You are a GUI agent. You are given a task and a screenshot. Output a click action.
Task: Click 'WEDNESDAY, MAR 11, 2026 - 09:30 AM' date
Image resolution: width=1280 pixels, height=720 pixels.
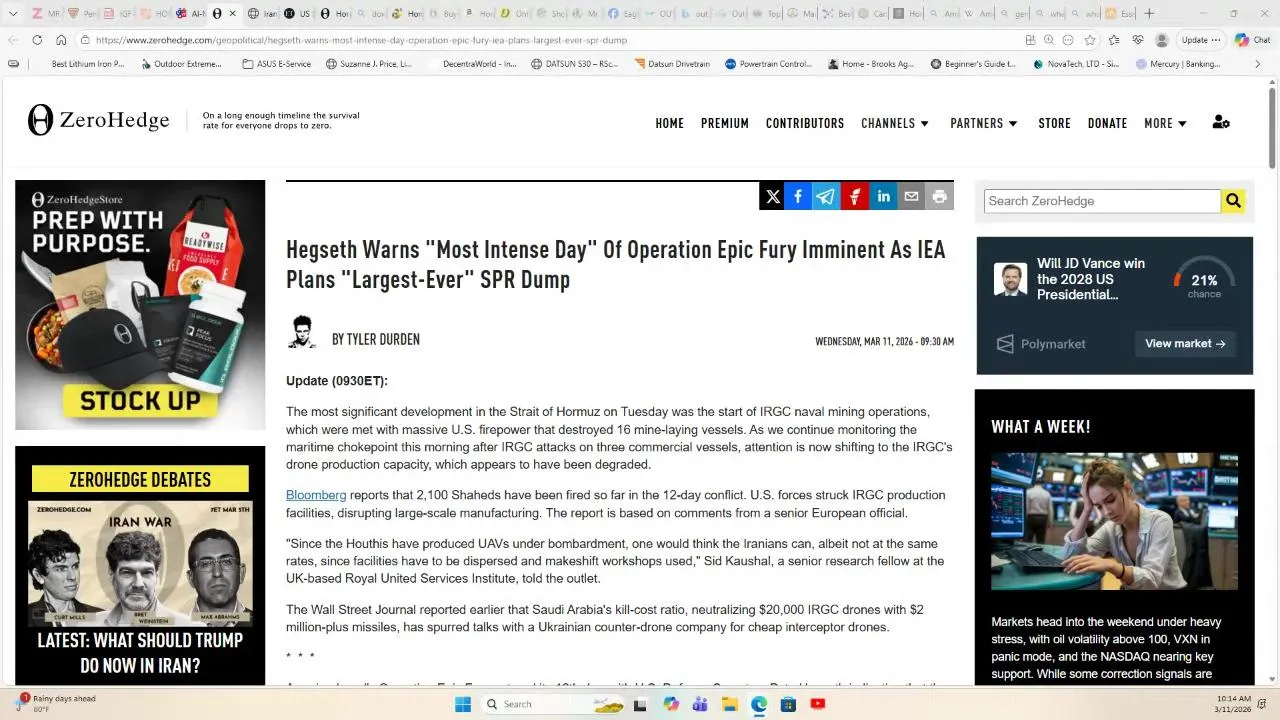pos(884,342)
